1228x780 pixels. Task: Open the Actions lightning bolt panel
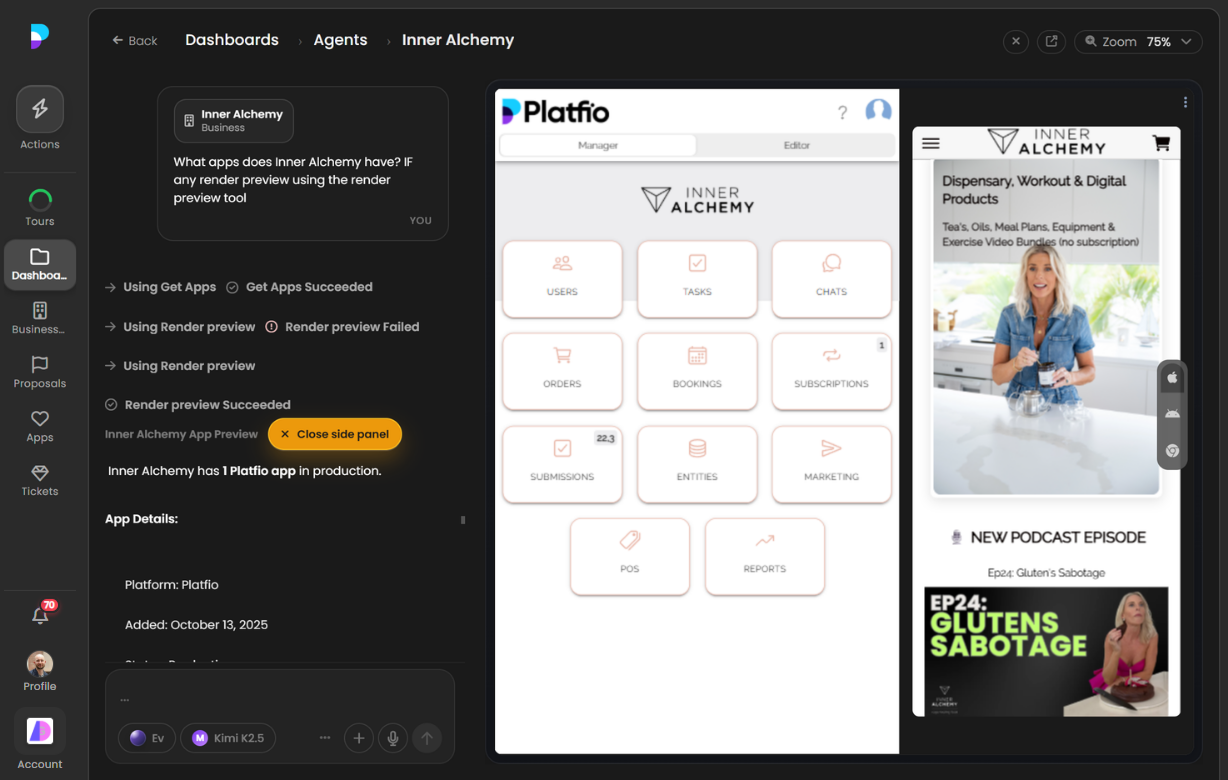[40, 110]
